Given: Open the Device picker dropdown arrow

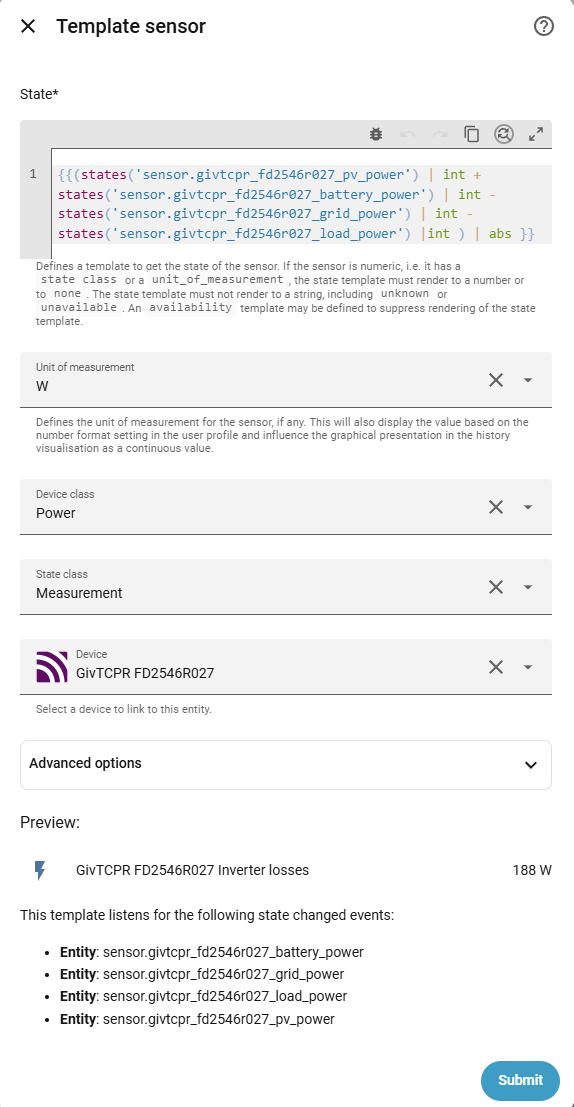Looking at the screenshot, I should click(528, 666).
